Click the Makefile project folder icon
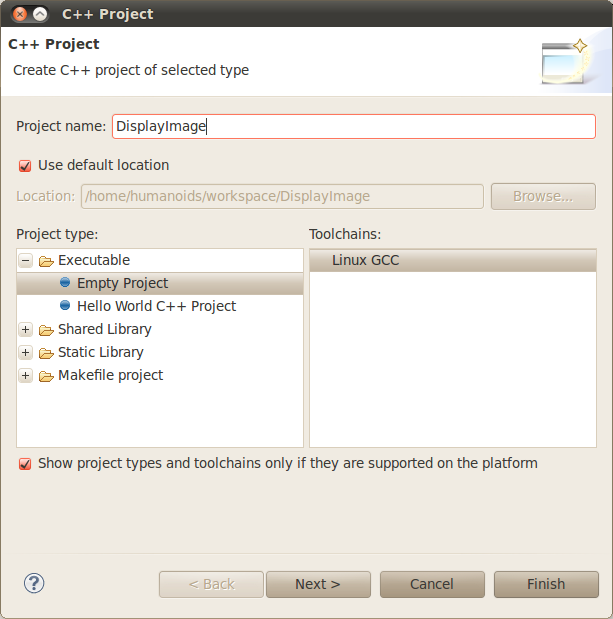613x619 pixels. (x=46, y=376)
